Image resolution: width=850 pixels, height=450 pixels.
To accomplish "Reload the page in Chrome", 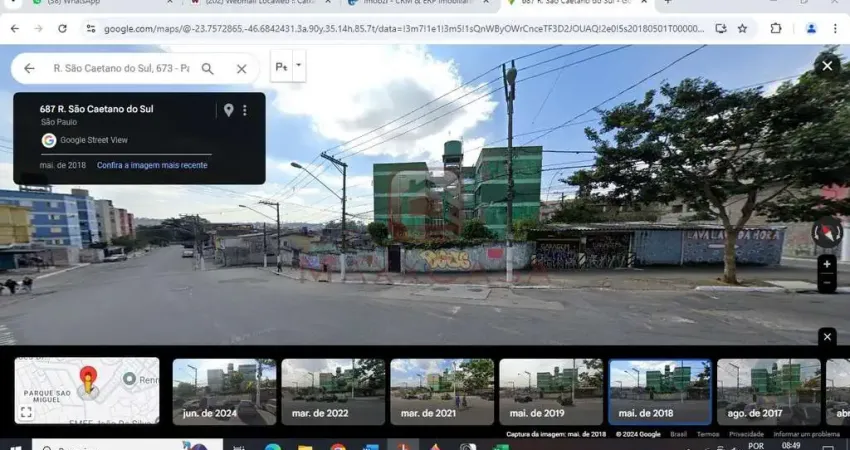I will 62,29.
